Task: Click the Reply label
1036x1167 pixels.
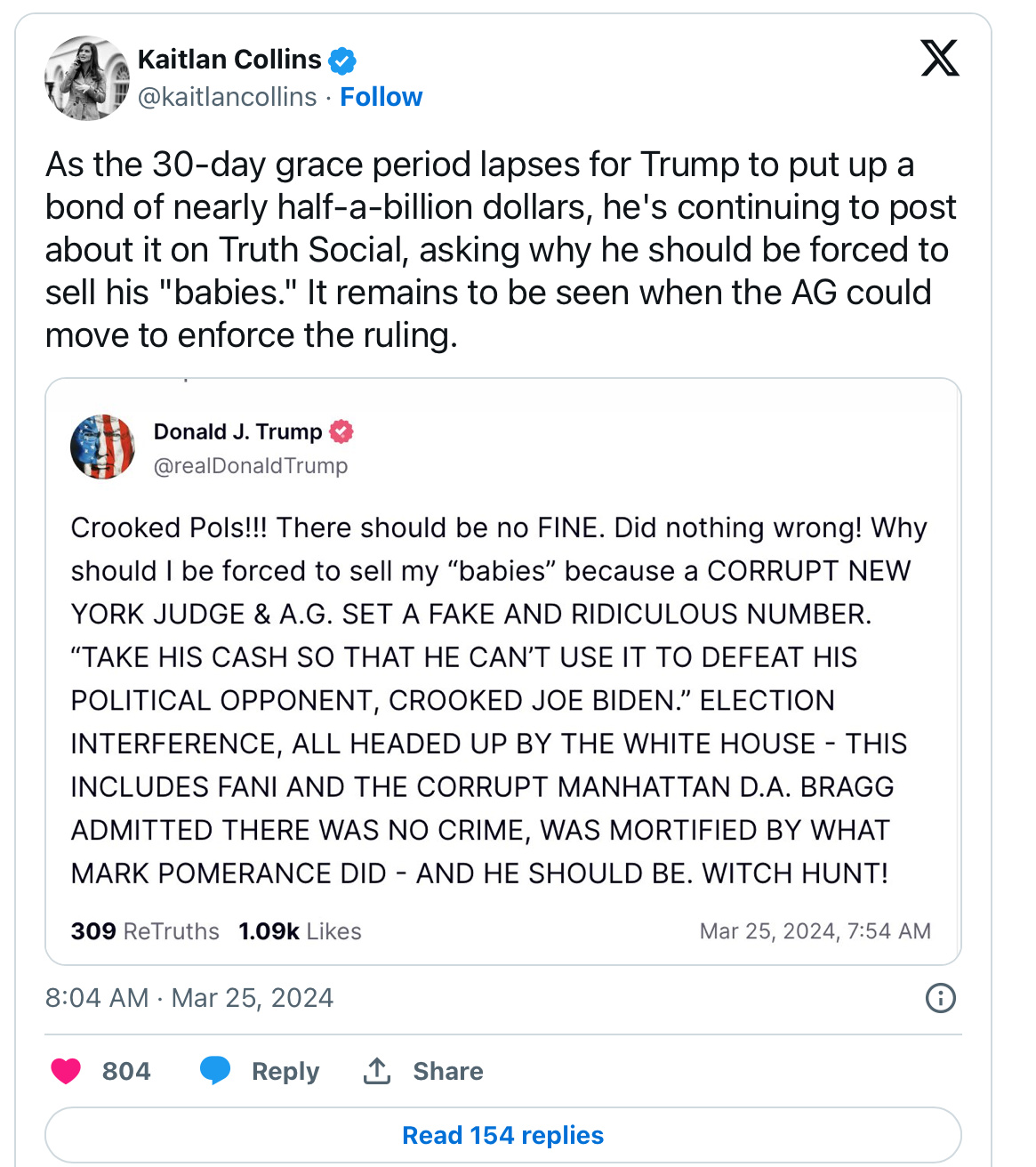Action: click(x=285, y=1071)
